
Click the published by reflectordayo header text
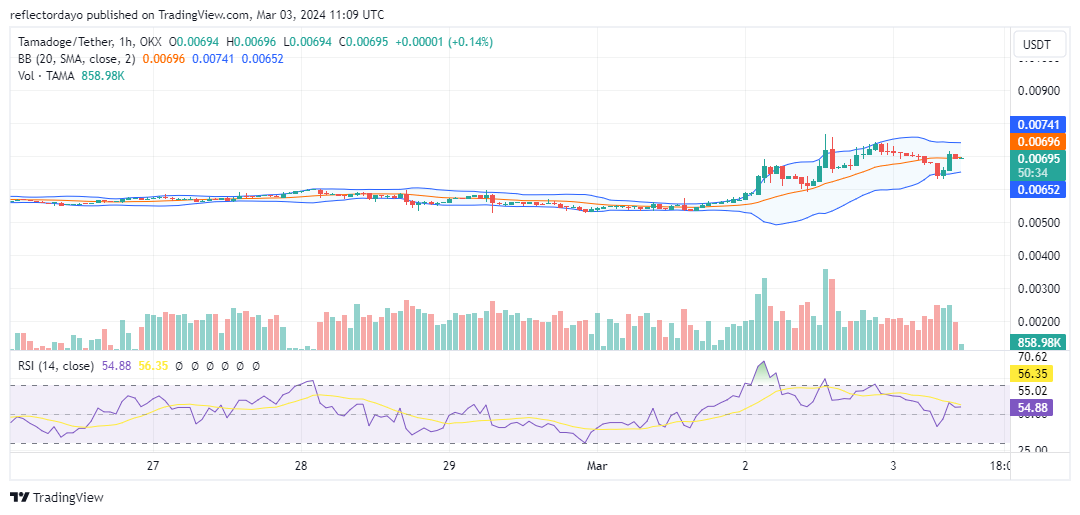(197, 14)
